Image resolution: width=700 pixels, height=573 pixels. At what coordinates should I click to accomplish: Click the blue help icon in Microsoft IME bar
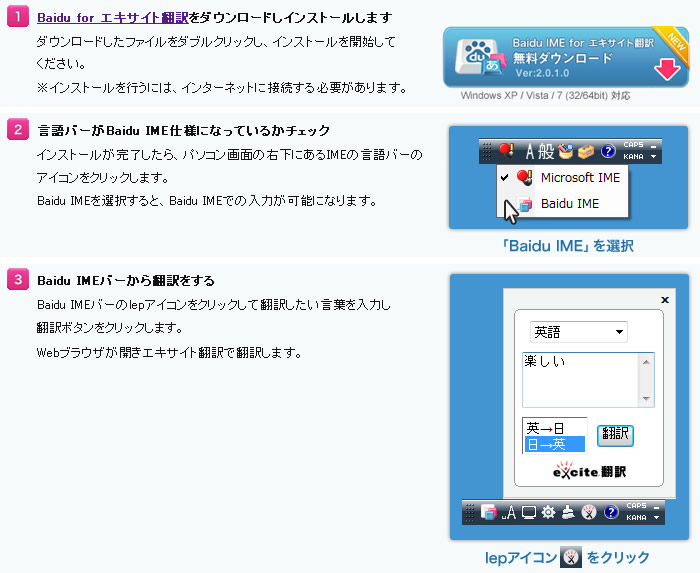(608, 151)
